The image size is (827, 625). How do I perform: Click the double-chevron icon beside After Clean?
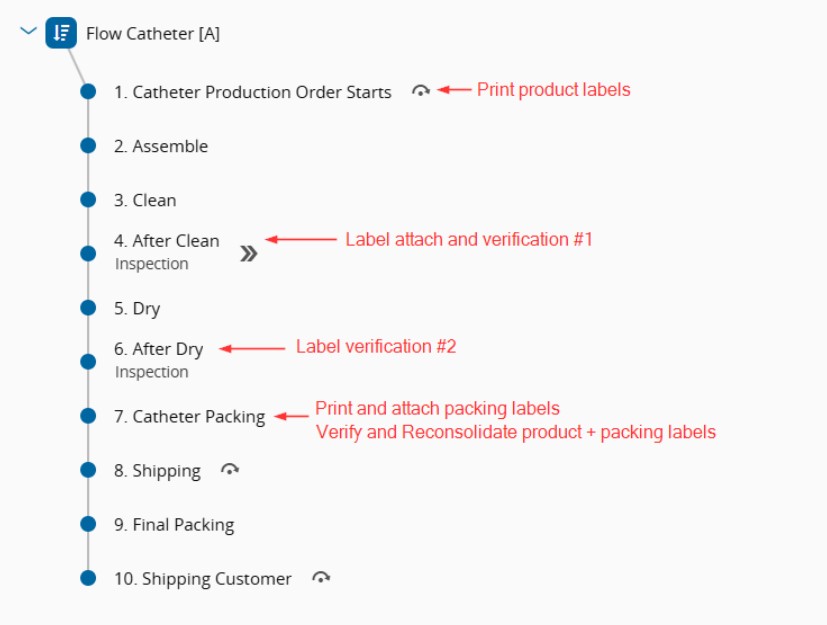click(249, 254)
